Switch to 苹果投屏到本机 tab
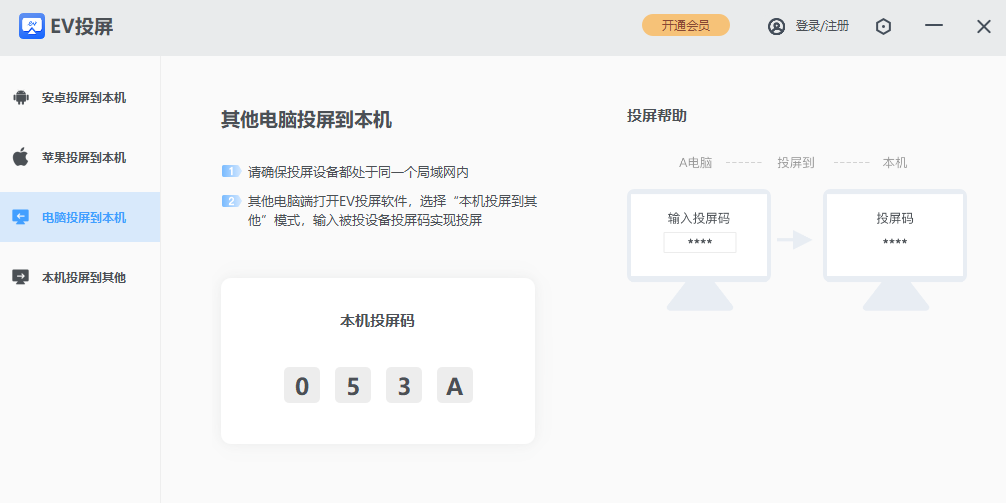 (84, 158)
